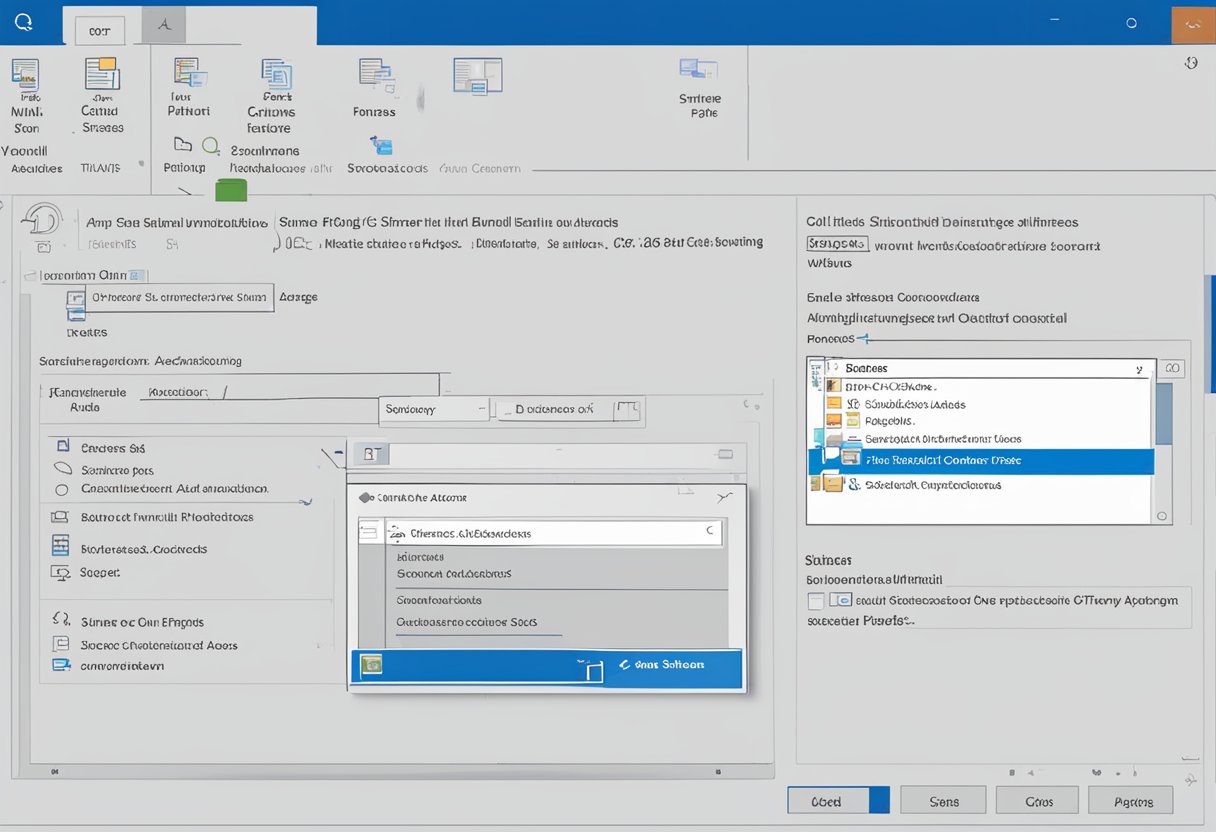The image size is (1216, 832).
Task: Tick the checkbox under the Soloeenstors heading
Action: point(817,600)
